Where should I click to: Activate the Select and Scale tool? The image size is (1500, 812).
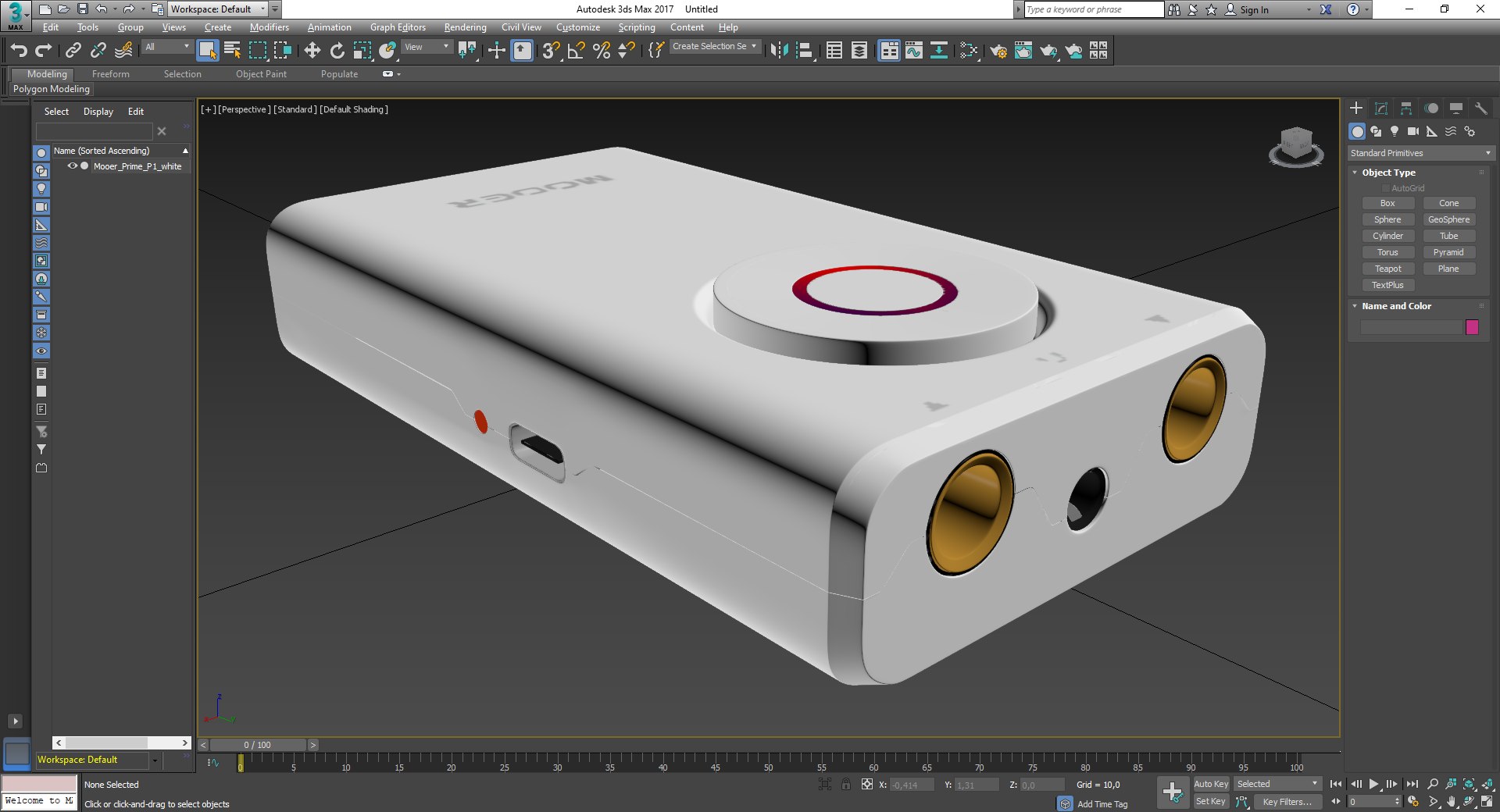pyautogui.click(x=362, y=51)
